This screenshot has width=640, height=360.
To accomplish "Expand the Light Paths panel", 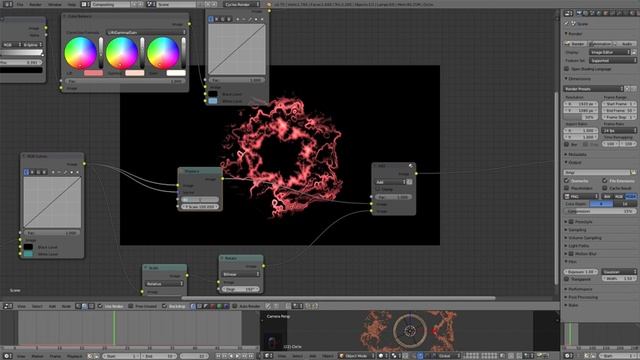I will click(579, 246).
